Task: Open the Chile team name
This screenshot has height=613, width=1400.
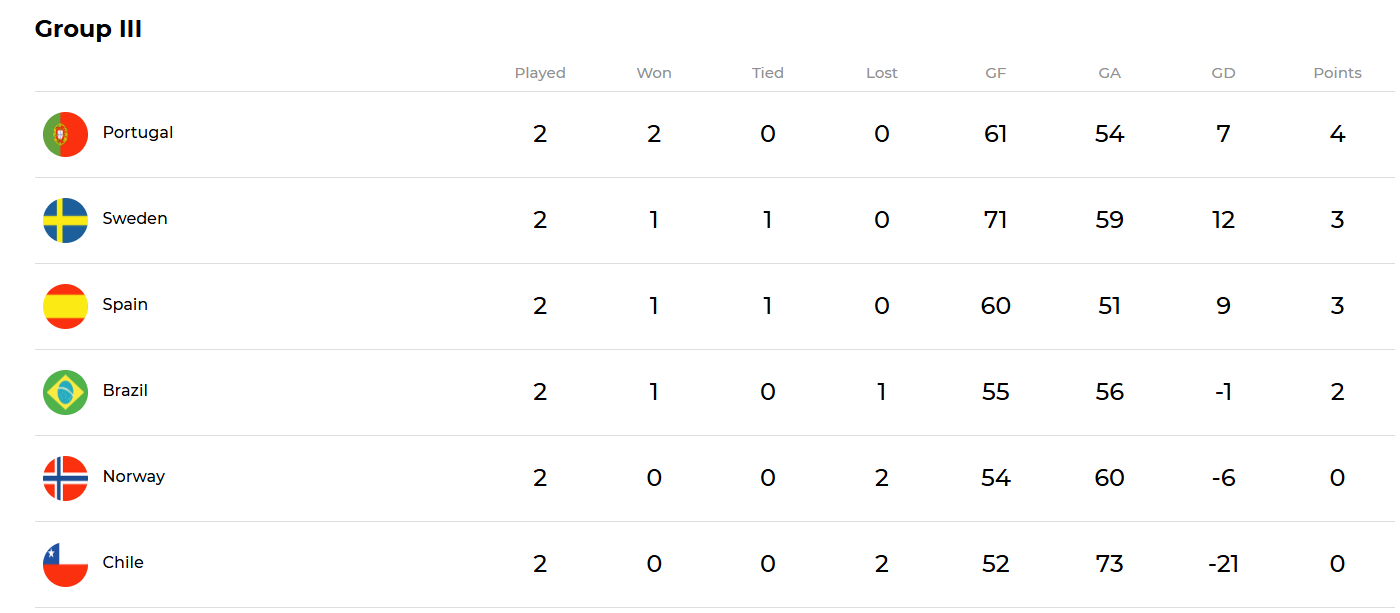Action: tap(123, 562)
